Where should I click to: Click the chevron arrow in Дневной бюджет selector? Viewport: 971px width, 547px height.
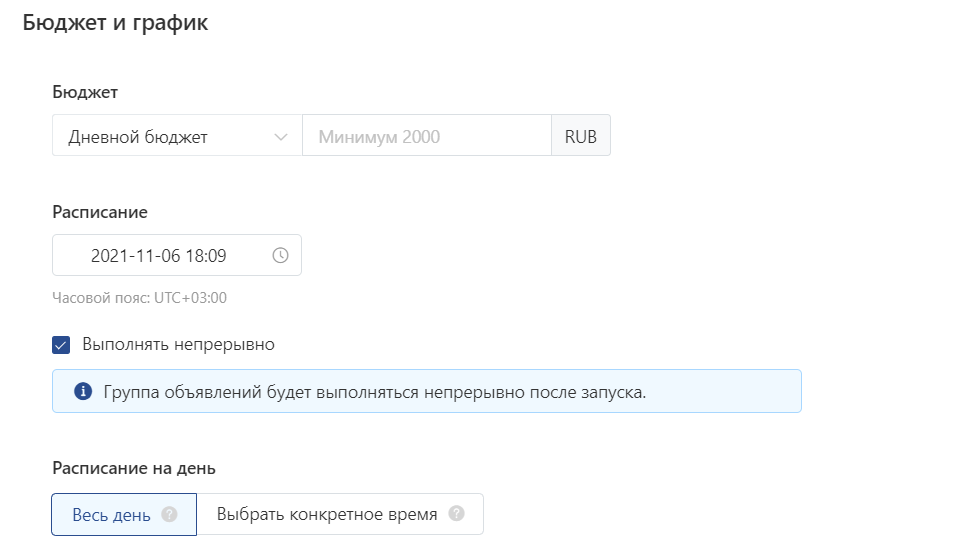point(281,136)
